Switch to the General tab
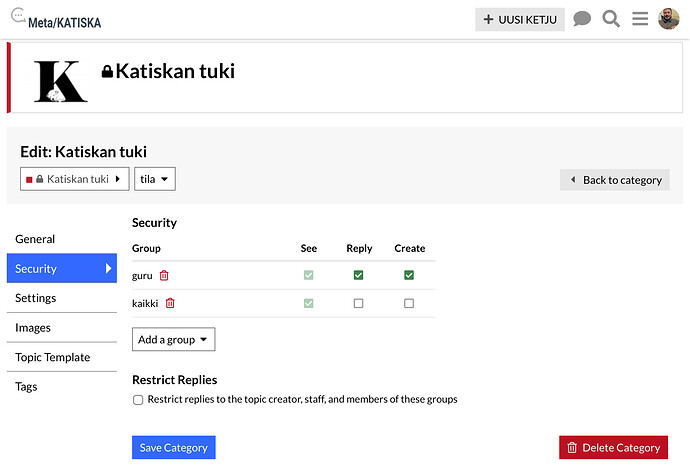 tap(62, 239)
